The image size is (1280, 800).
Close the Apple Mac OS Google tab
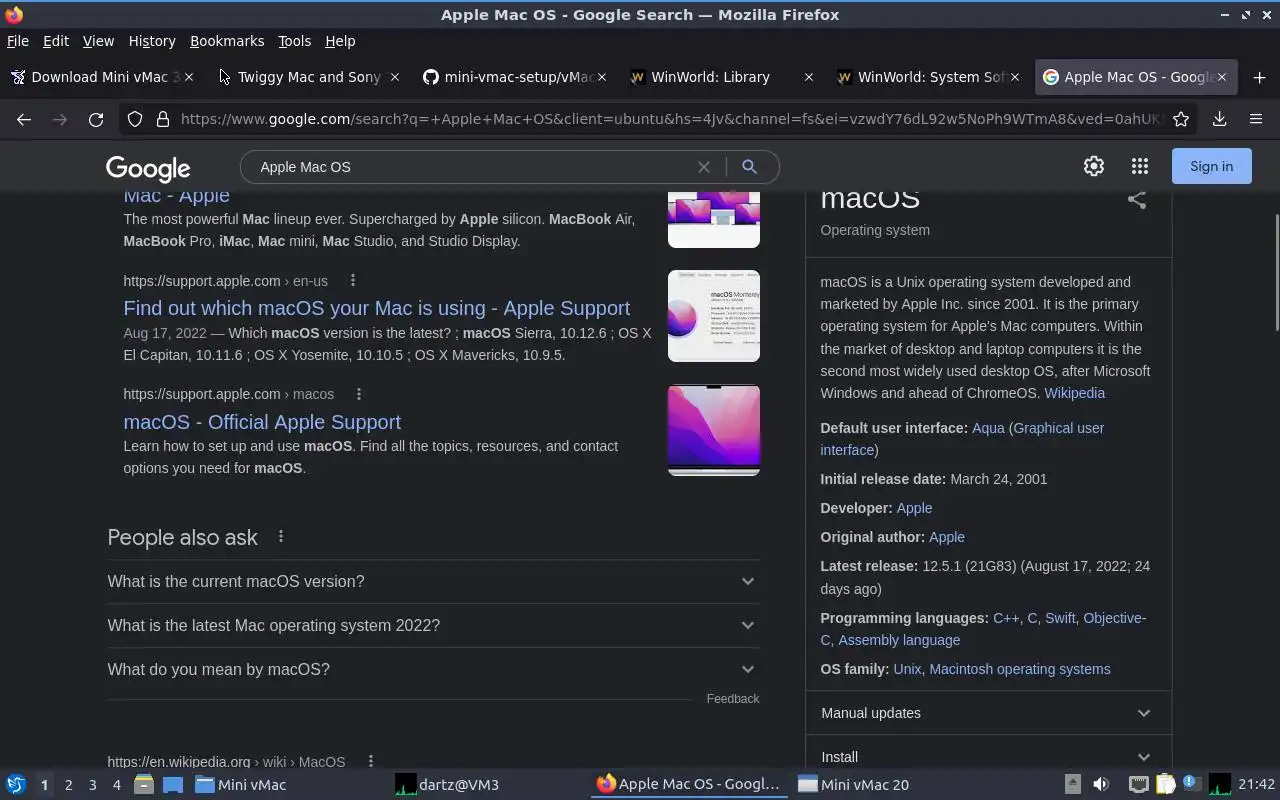click(1222, 77)
